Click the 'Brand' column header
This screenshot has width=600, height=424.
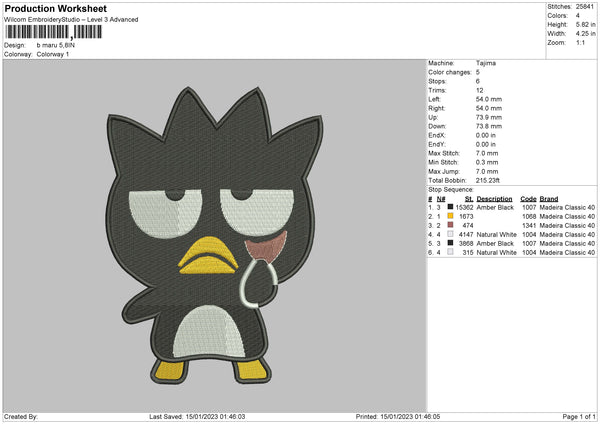coord(549,199)
